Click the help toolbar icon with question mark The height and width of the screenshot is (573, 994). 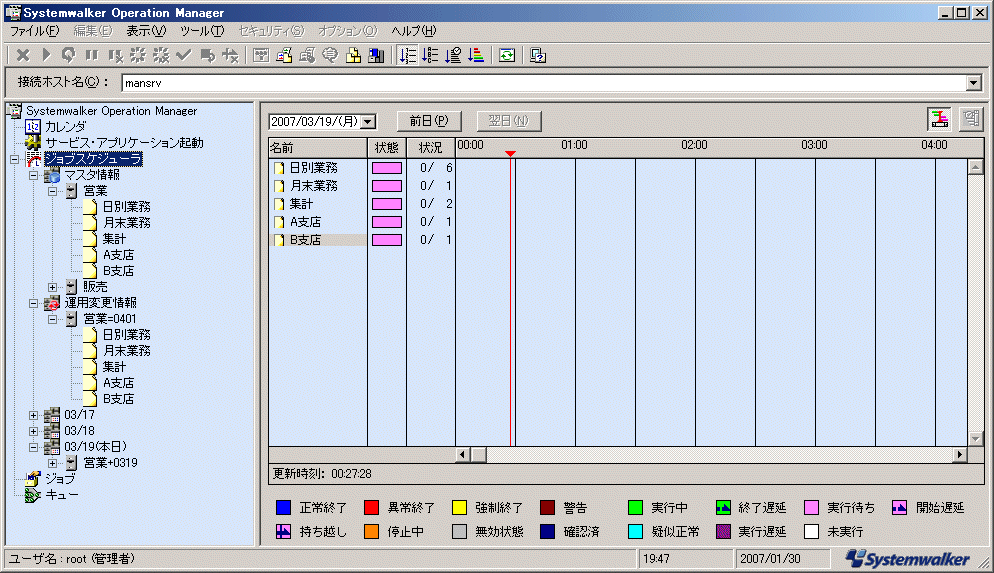coord(538,56)
